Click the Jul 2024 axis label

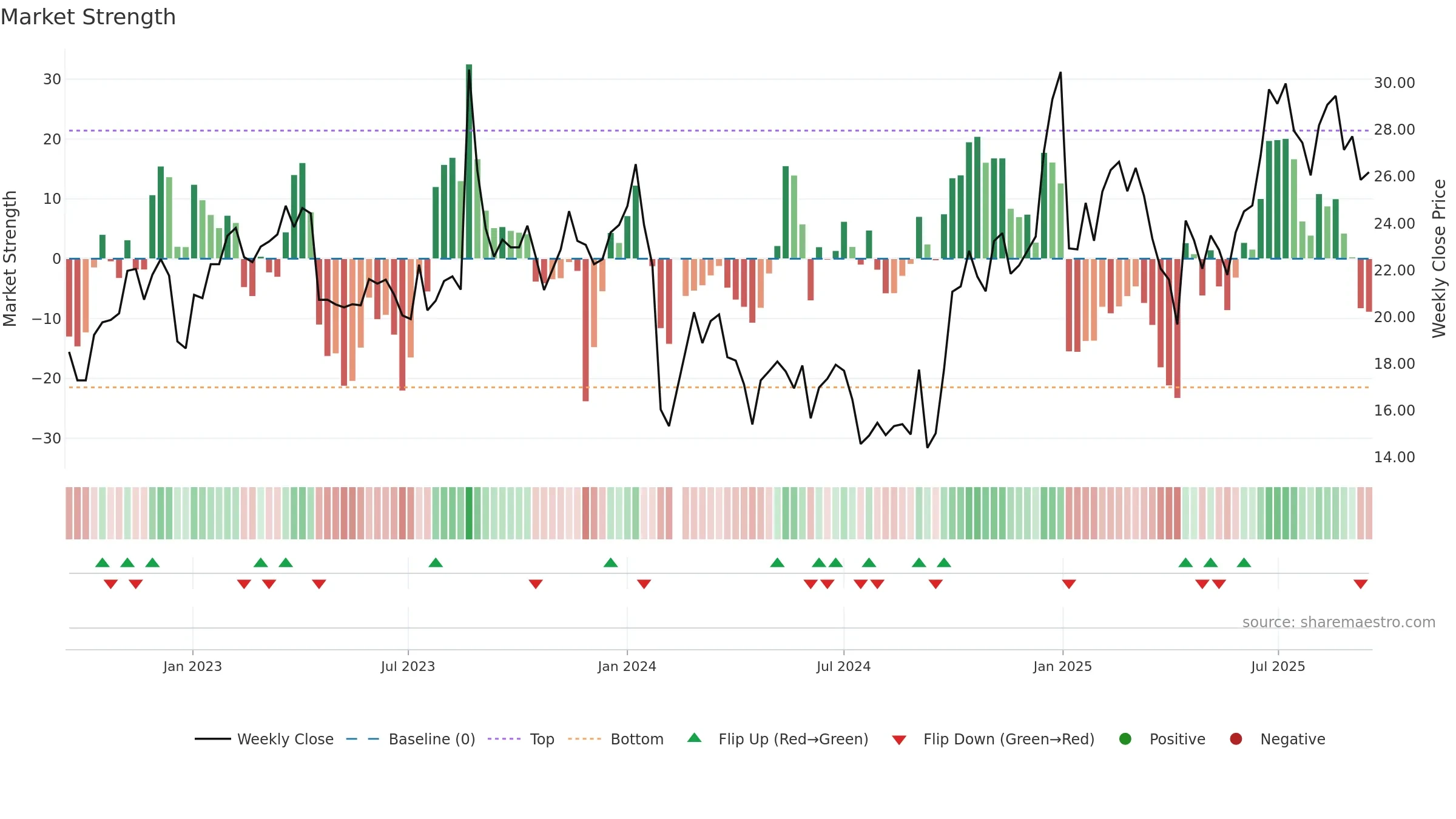843,666
